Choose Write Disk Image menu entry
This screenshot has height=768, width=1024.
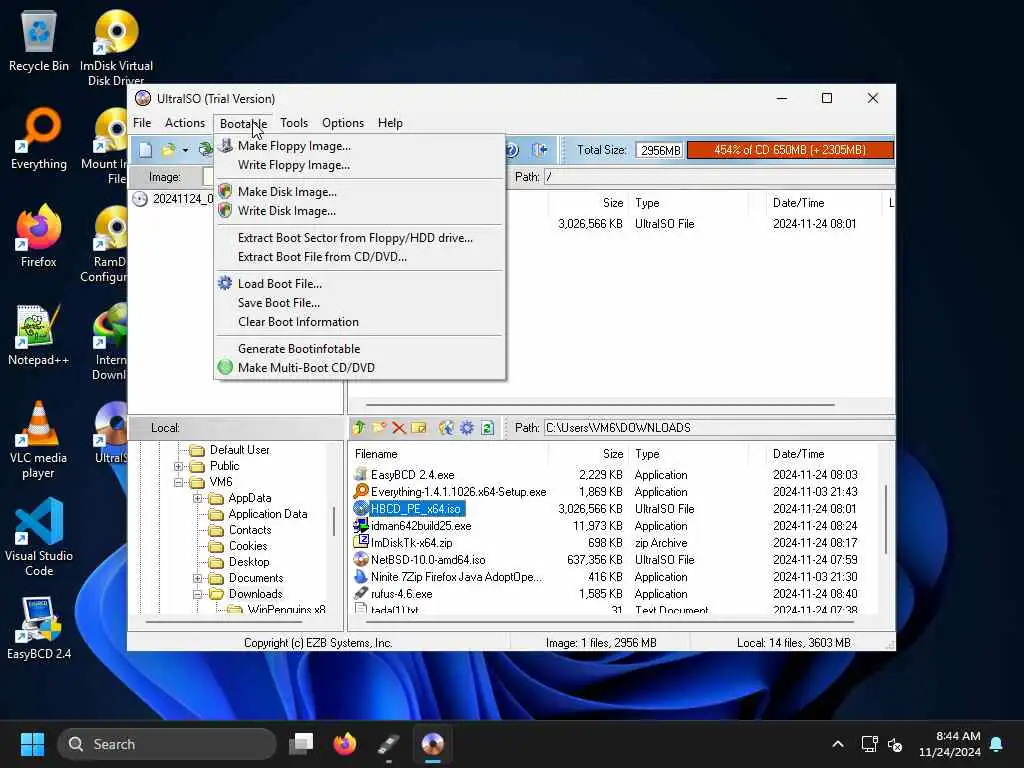point(360,211)
